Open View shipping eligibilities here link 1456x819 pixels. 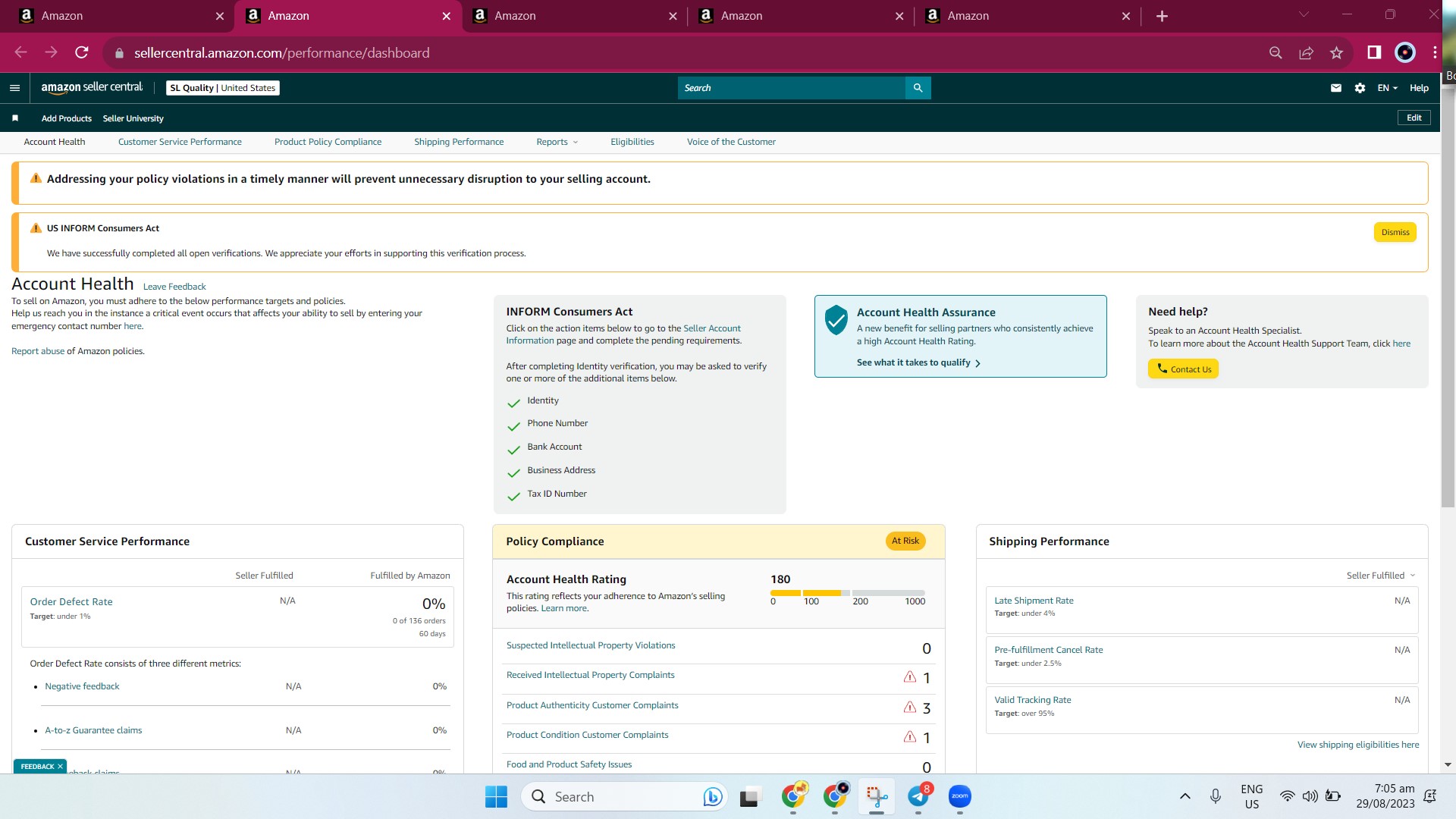pyautogui.click(x=1358, y=745)
